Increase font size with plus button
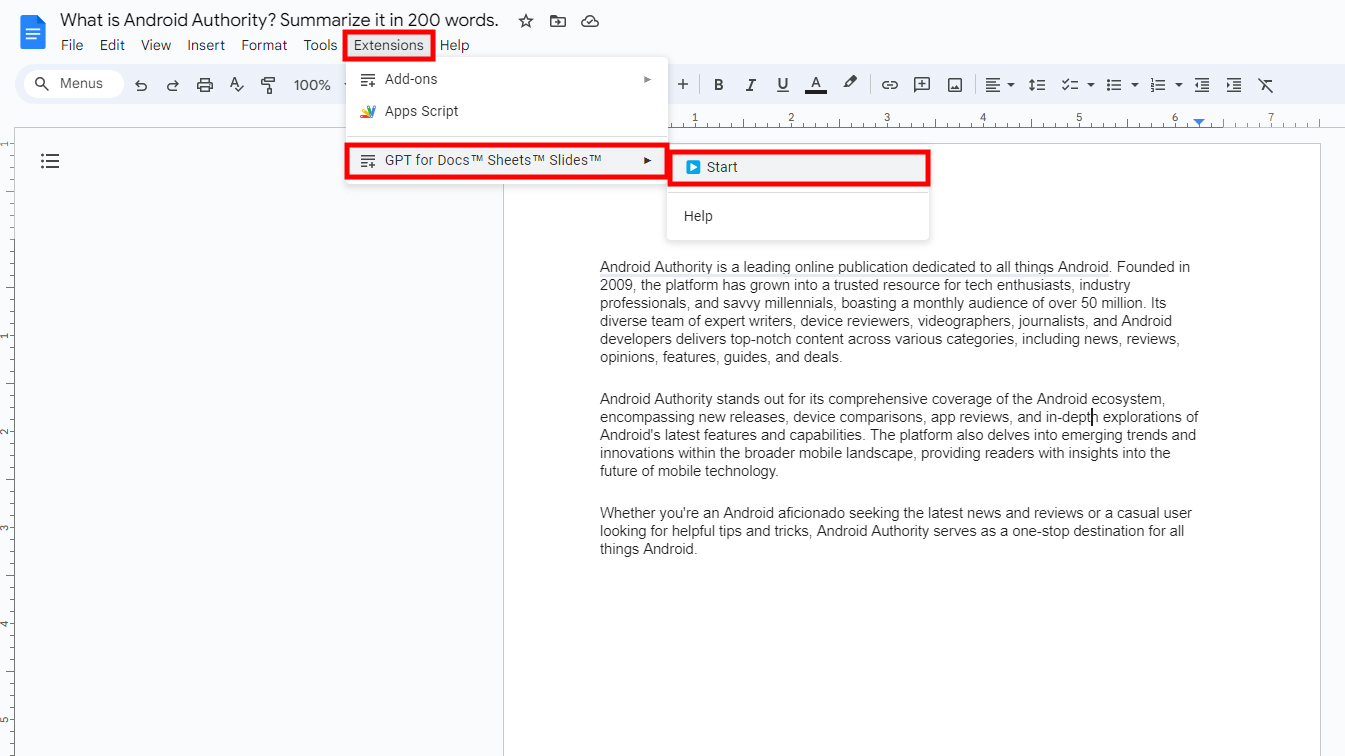 [683, 85]
